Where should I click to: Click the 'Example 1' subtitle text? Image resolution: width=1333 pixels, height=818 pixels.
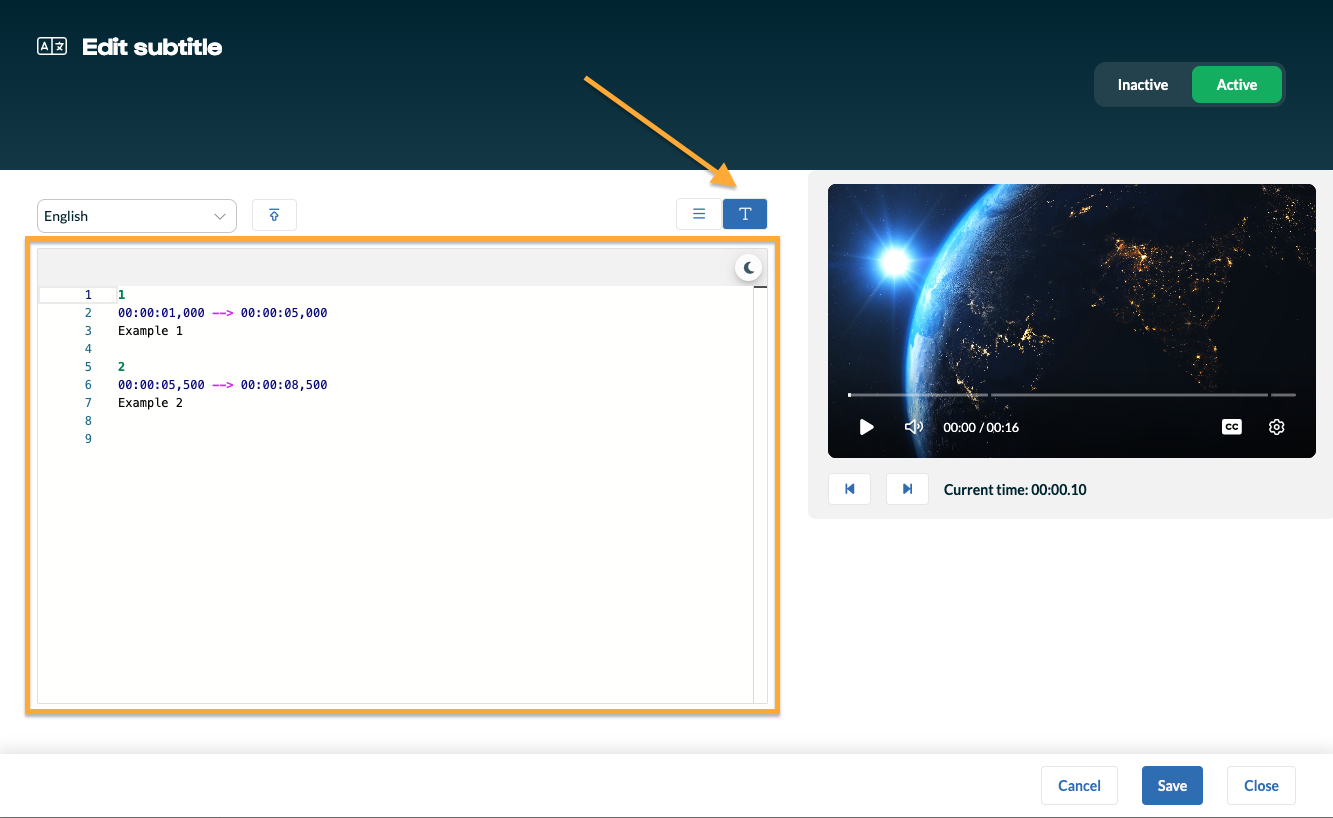tap(150, 331)
